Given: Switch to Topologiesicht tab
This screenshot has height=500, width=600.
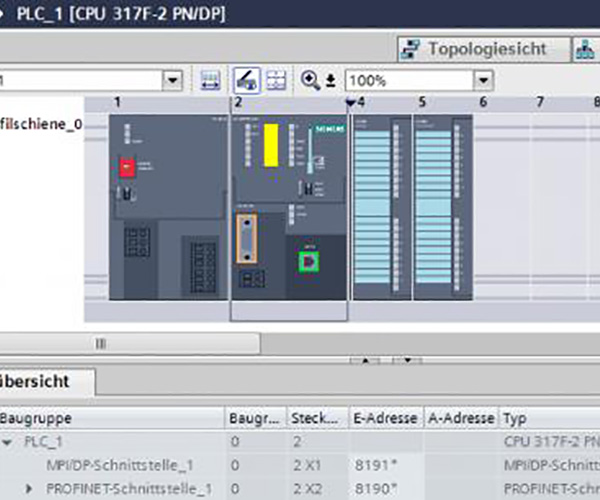Looking at the screenshot, I should coord(484,49).
